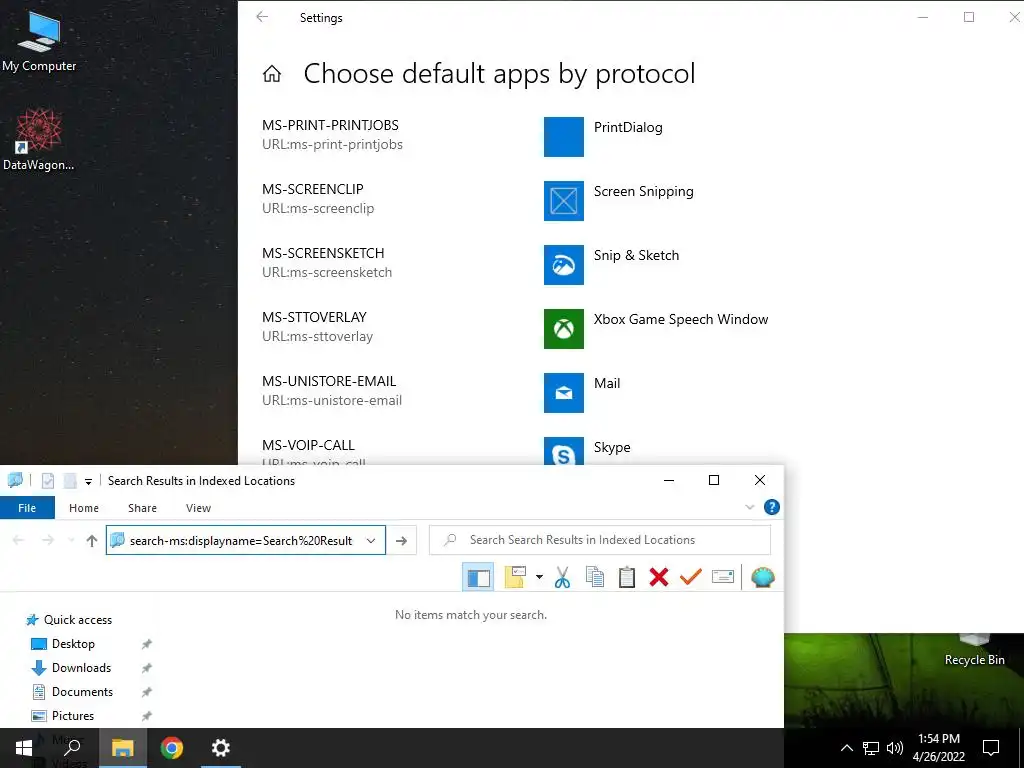Click the PrintDialog app icon
The width and height of the screenshot is (1024, 768).
pos(564,136)
